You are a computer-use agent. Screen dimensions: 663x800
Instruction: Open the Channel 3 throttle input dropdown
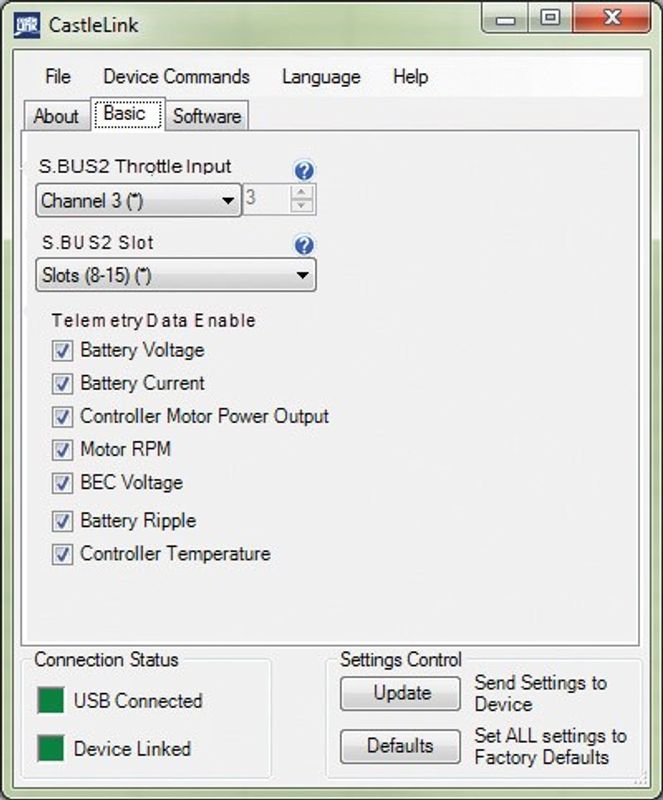pyautogui.click(x=138, y=201)
